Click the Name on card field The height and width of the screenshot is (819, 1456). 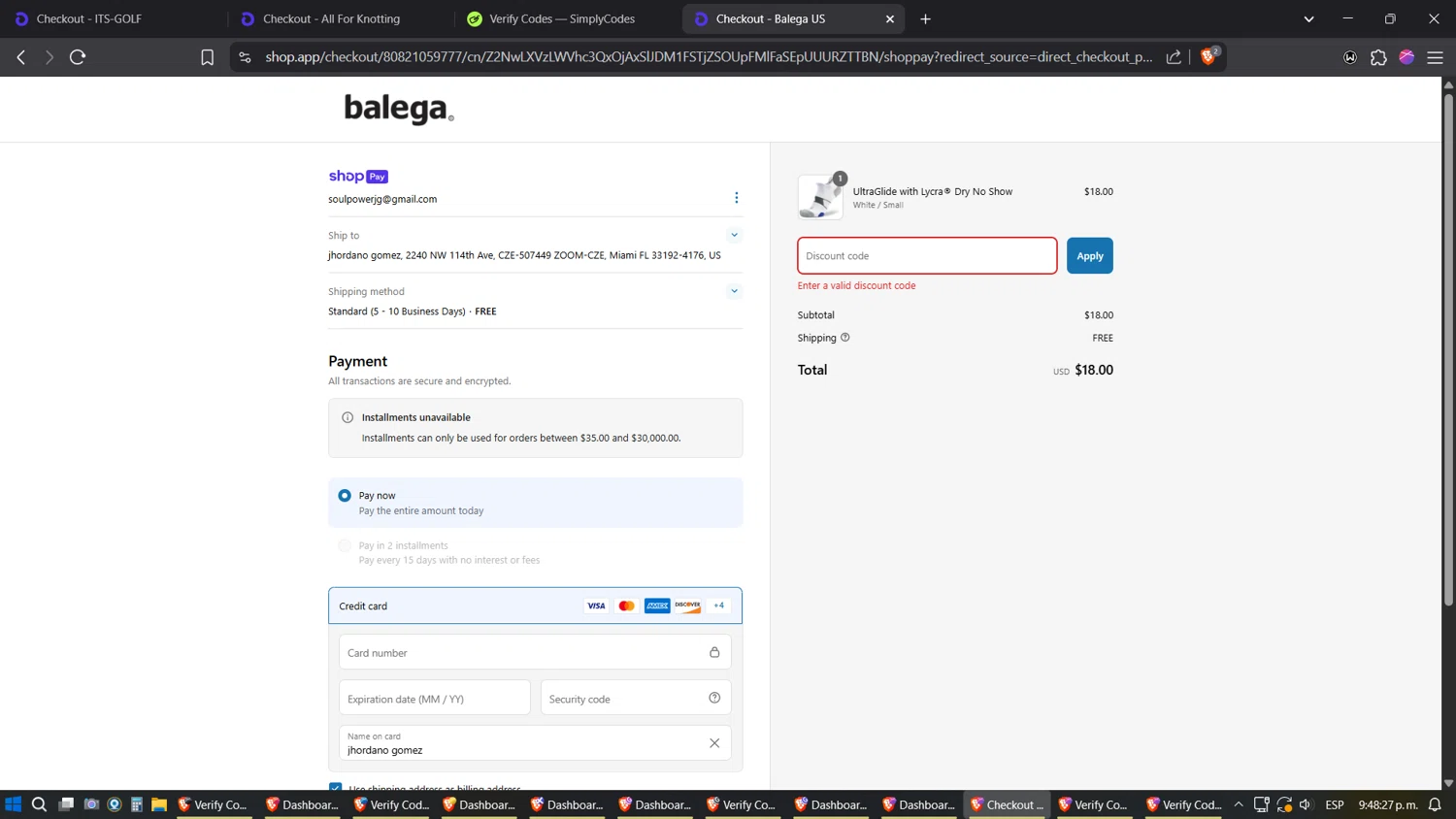535,743
